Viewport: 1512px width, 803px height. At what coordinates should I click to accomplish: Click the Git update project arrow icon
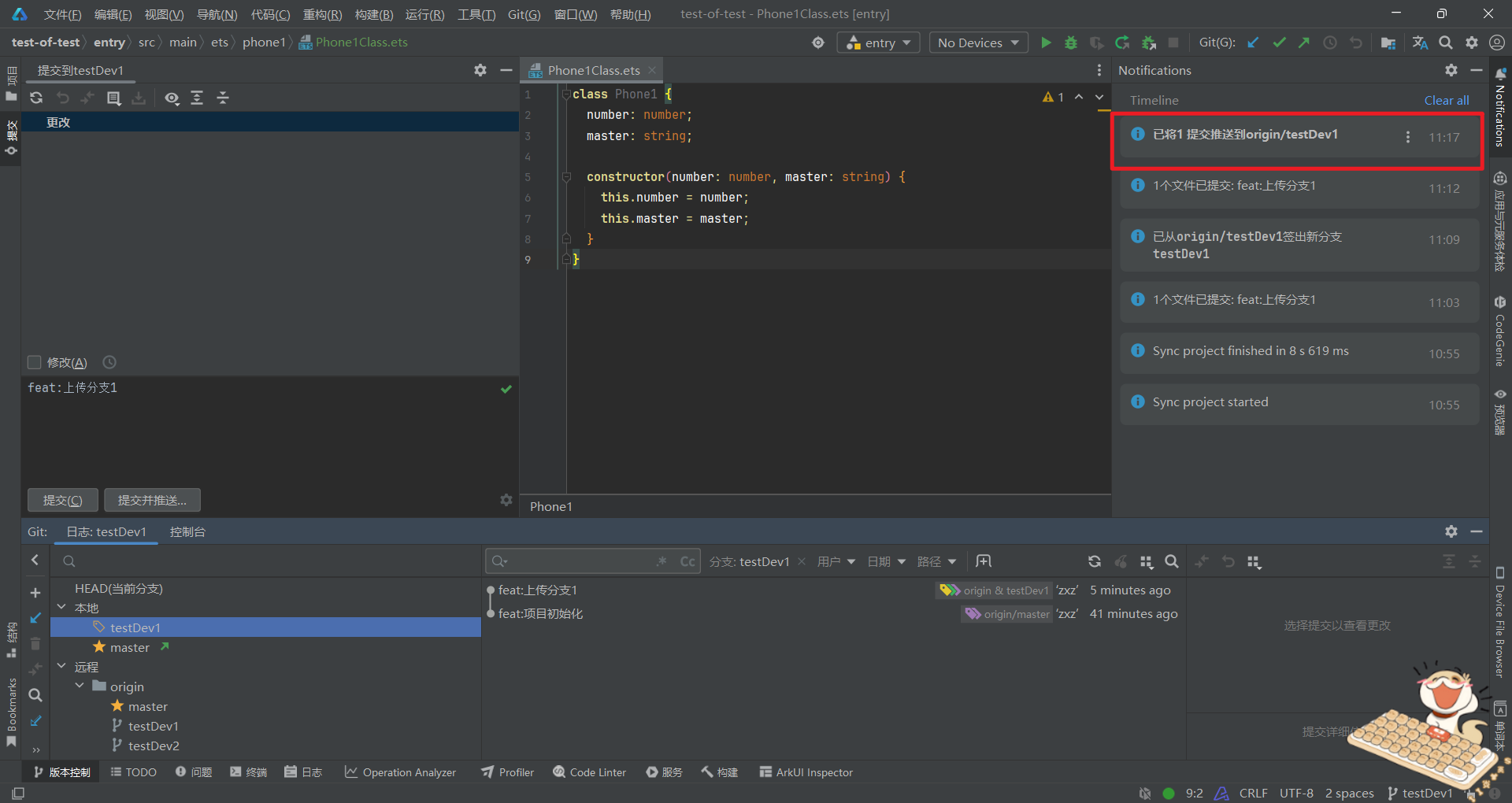tap(1253, 43)
